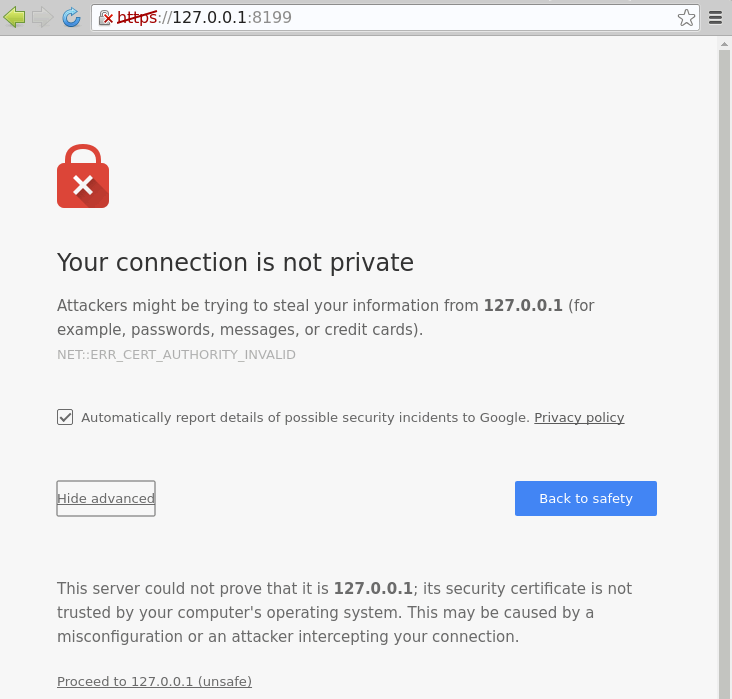732x699 pixels.
Task: Click bold 127.0.0.1 in the attackers warning
Action: click(x=523, y=306)
